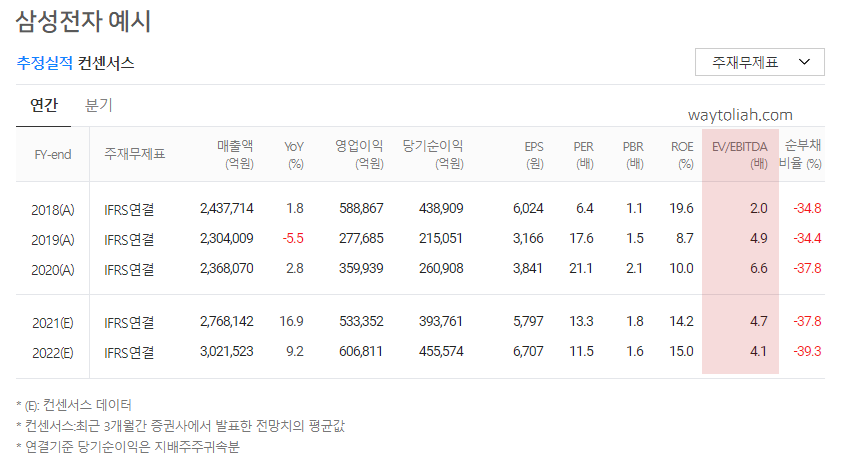Viewport: 846px width, 473px height.
Task: Click the operating profit value 277,685
Action: 361,238
